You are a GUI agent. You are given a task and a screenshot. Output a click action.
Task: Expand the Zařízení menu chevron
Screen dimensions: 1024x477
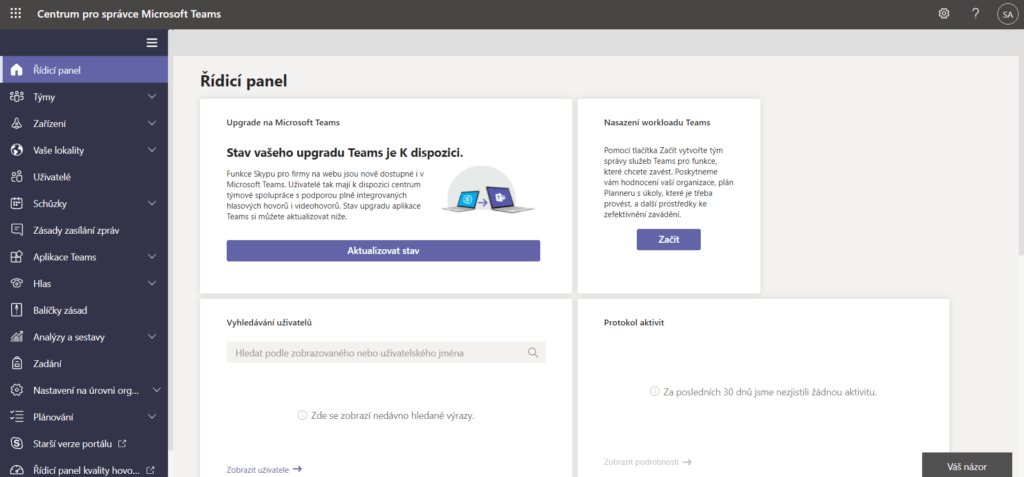(x=152, y=123)
